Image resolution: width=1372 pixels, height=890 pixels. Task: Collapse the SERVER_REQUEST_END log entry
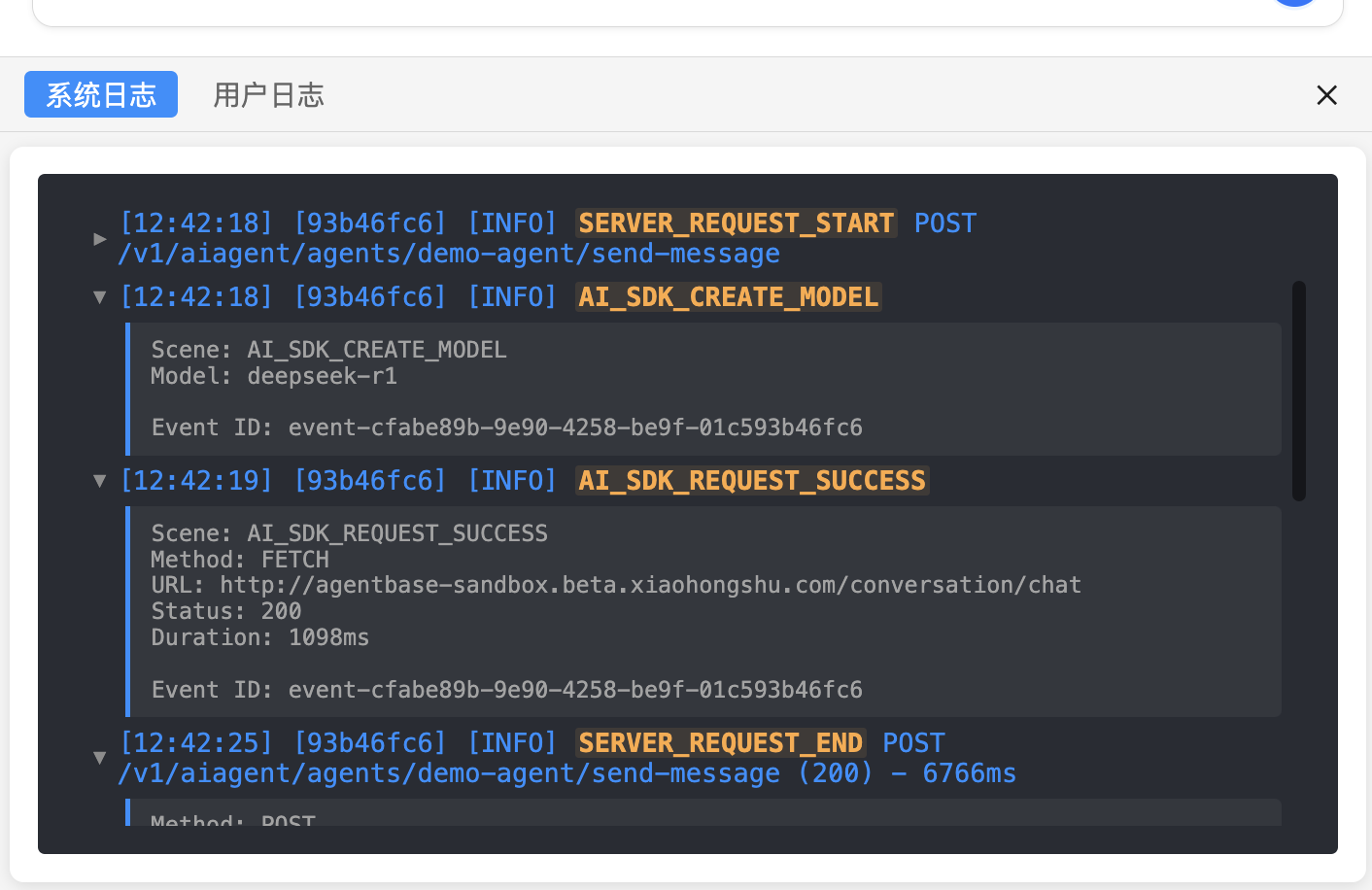click(x=99, y=758)
